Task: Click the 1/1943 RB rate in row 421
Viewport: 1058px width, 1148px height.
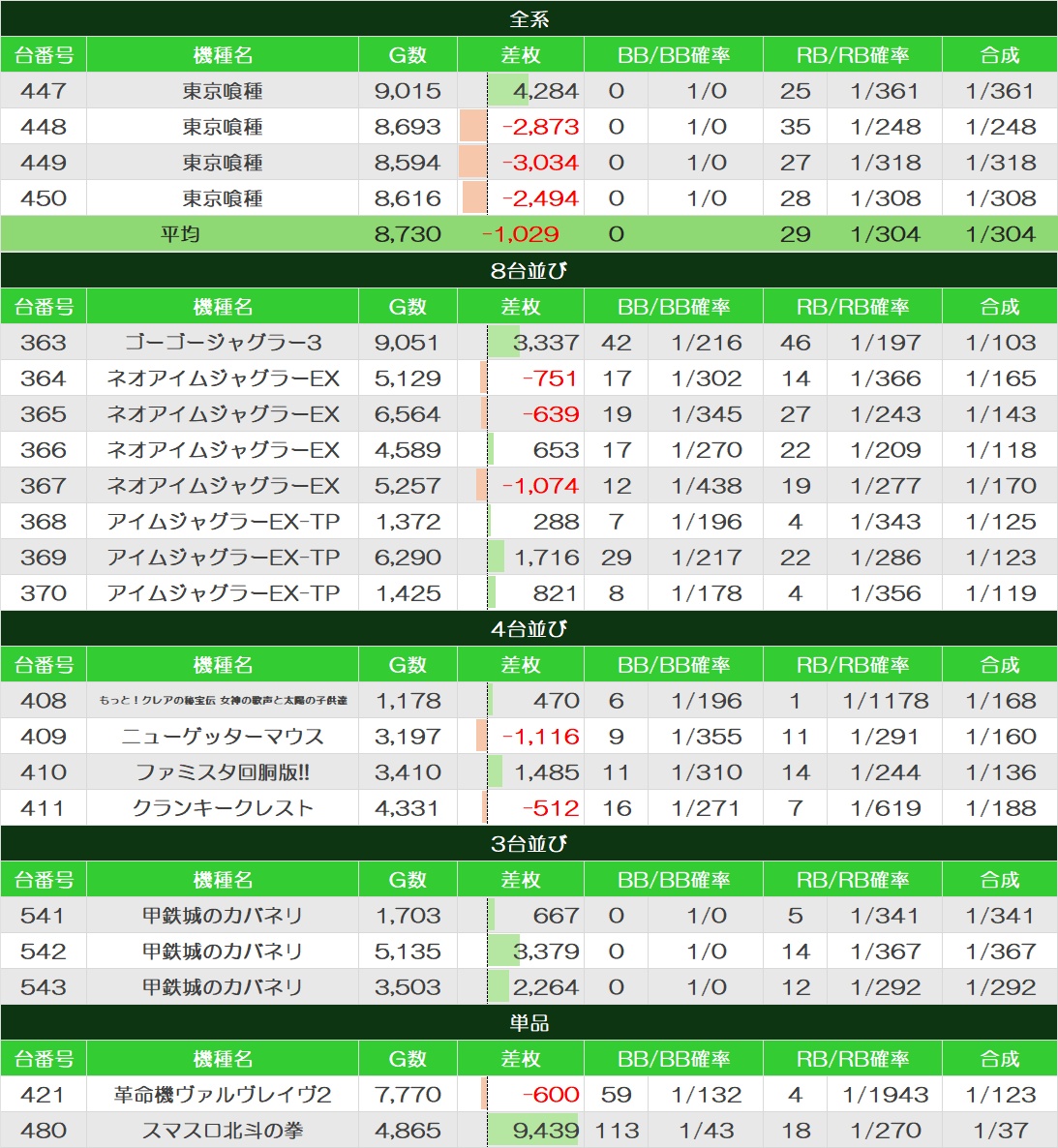Action: pyautogui.click(x=885, y=1095)
